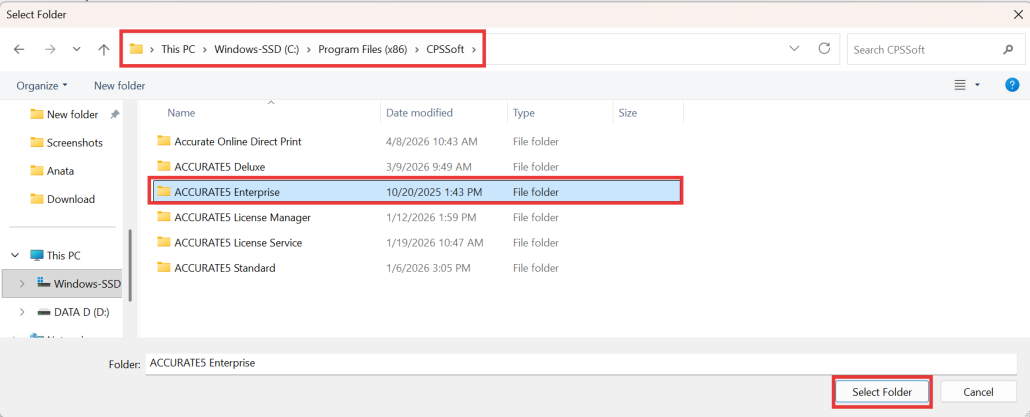Open recent locations dropdown arrow

pyautogui.click(x=76, y=49)
